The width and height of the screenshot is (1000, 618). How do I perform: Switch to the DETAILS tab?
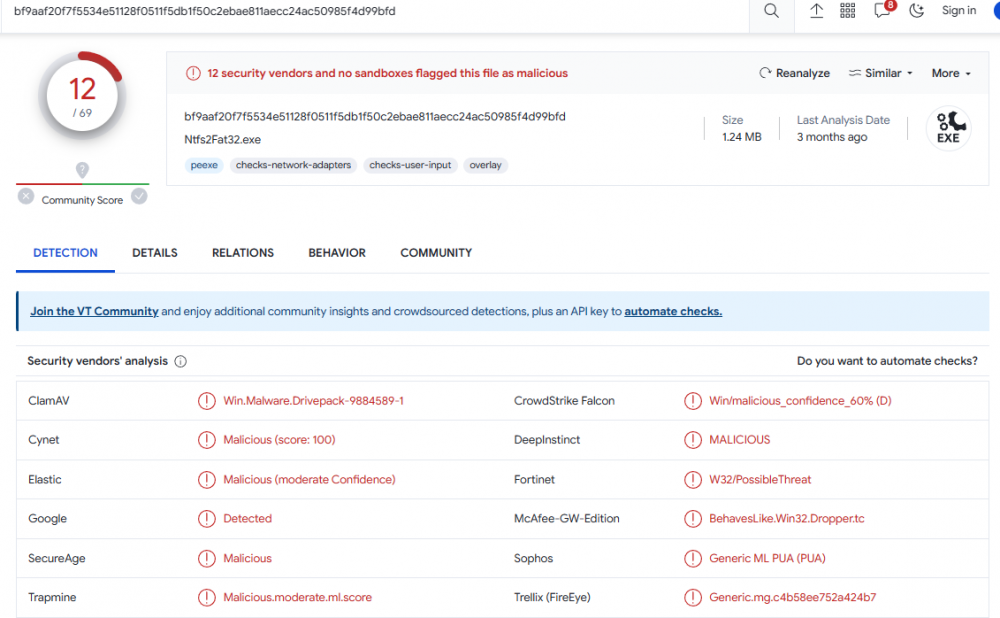155,253
